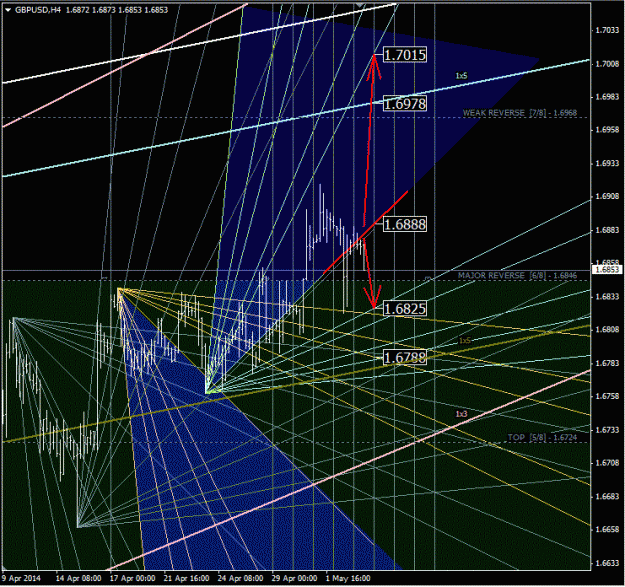Click the WEAK REVERSE [7/8] - 1.6968 label
The width and height of the screenshot is (625, 587).
coord(520,113)
